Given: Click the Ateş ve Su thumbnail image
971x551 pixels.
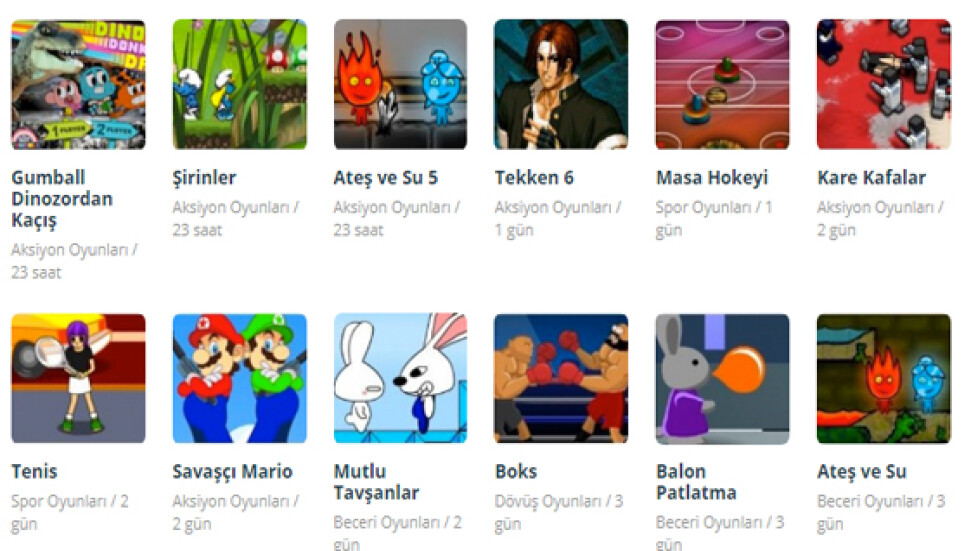Looking at the screenshot, I should [x=884, y=378].
